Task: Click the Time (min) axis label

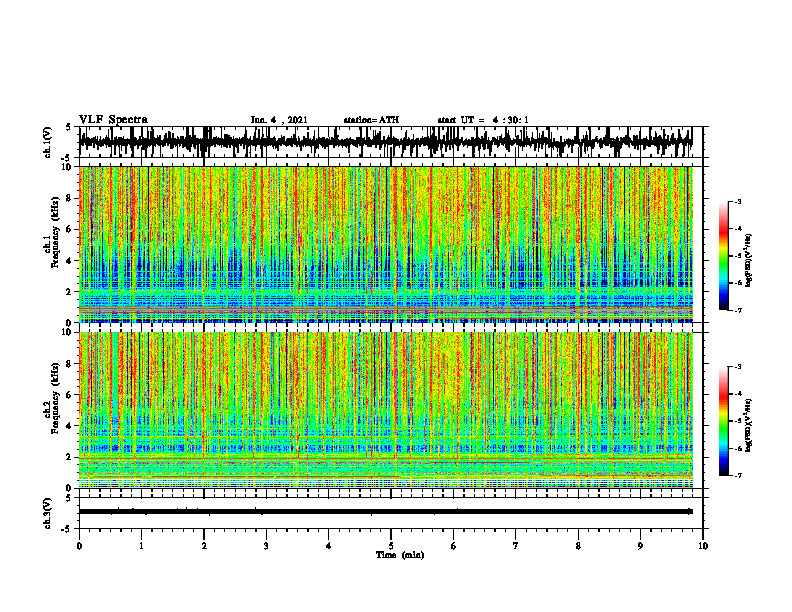Action: click(400, 555)
